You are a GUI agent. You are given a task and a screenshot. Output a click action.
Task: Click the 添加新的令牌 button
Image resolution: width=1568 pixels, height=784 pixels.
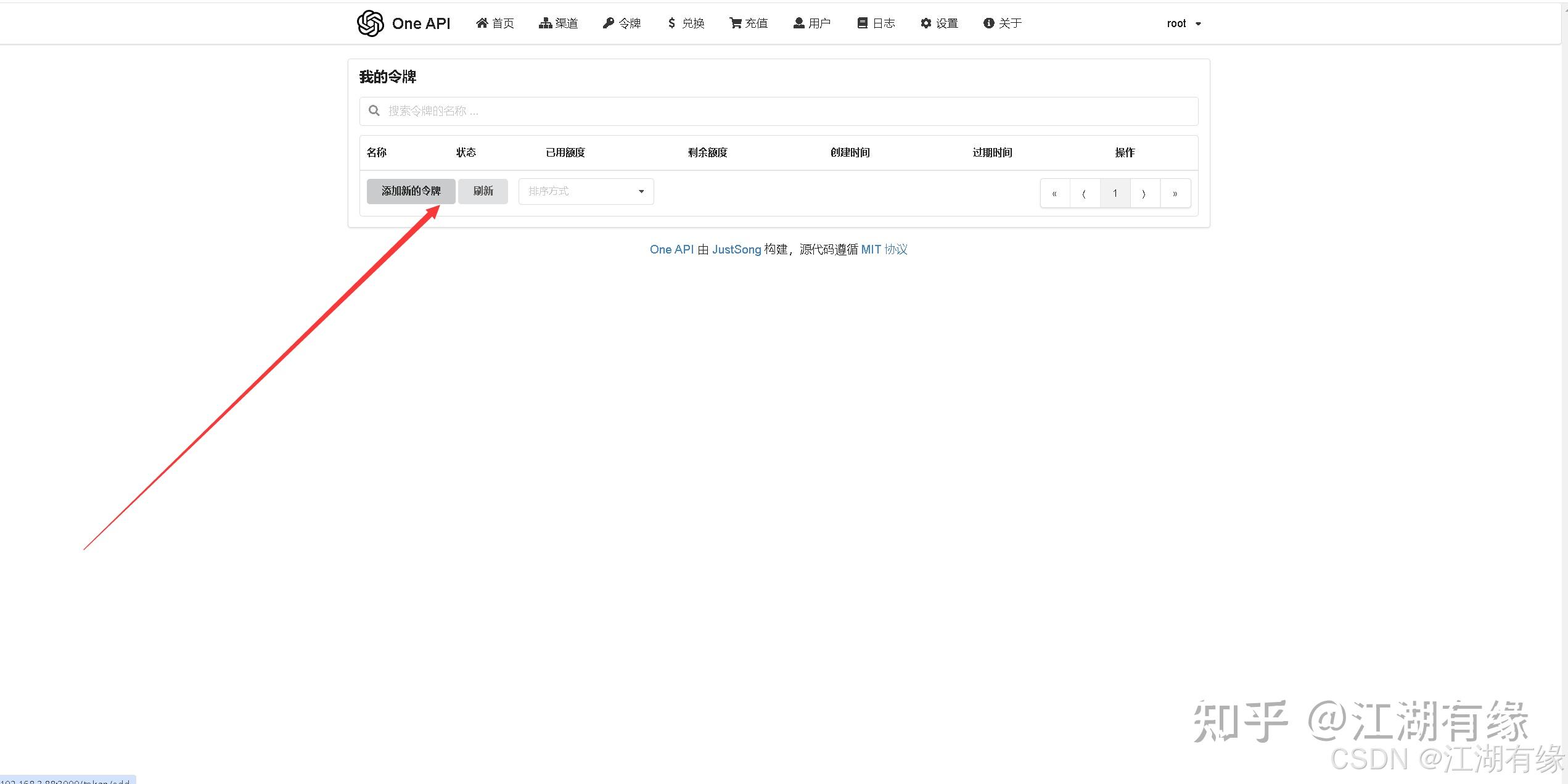pyautogui.click(x=411, y=191)
